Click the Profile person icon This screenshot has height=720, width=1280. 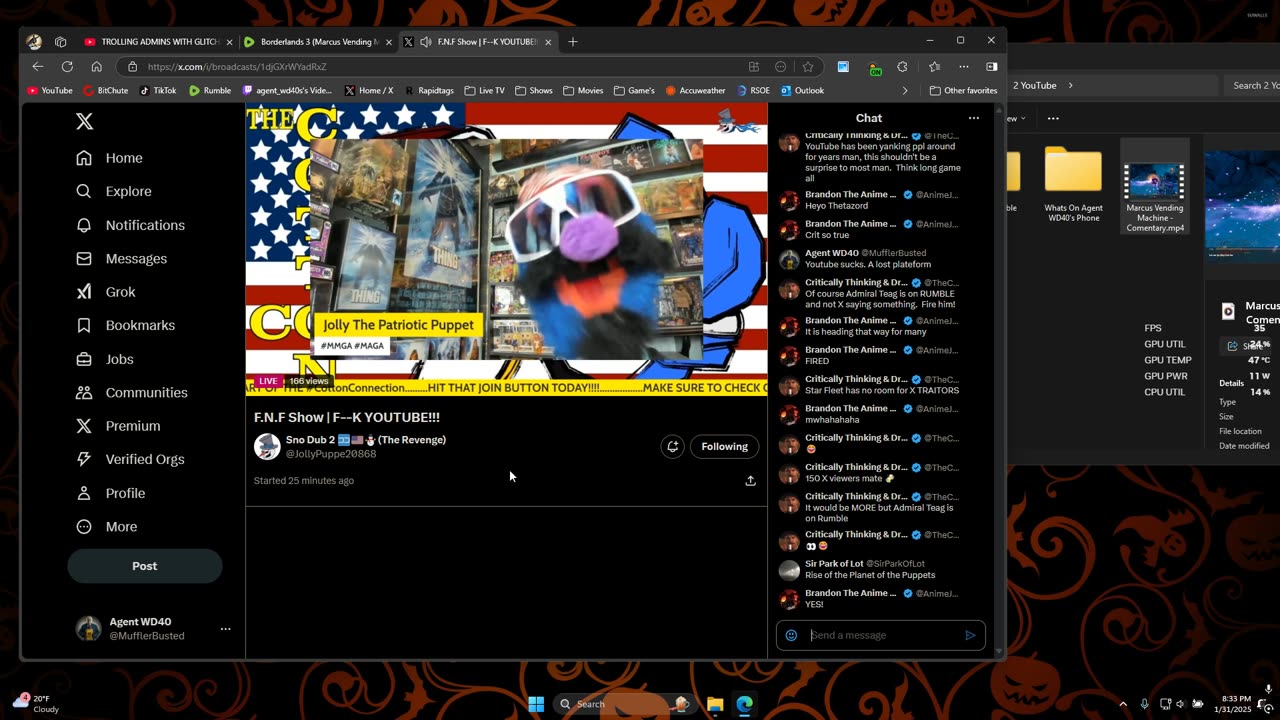click(84, 493)
